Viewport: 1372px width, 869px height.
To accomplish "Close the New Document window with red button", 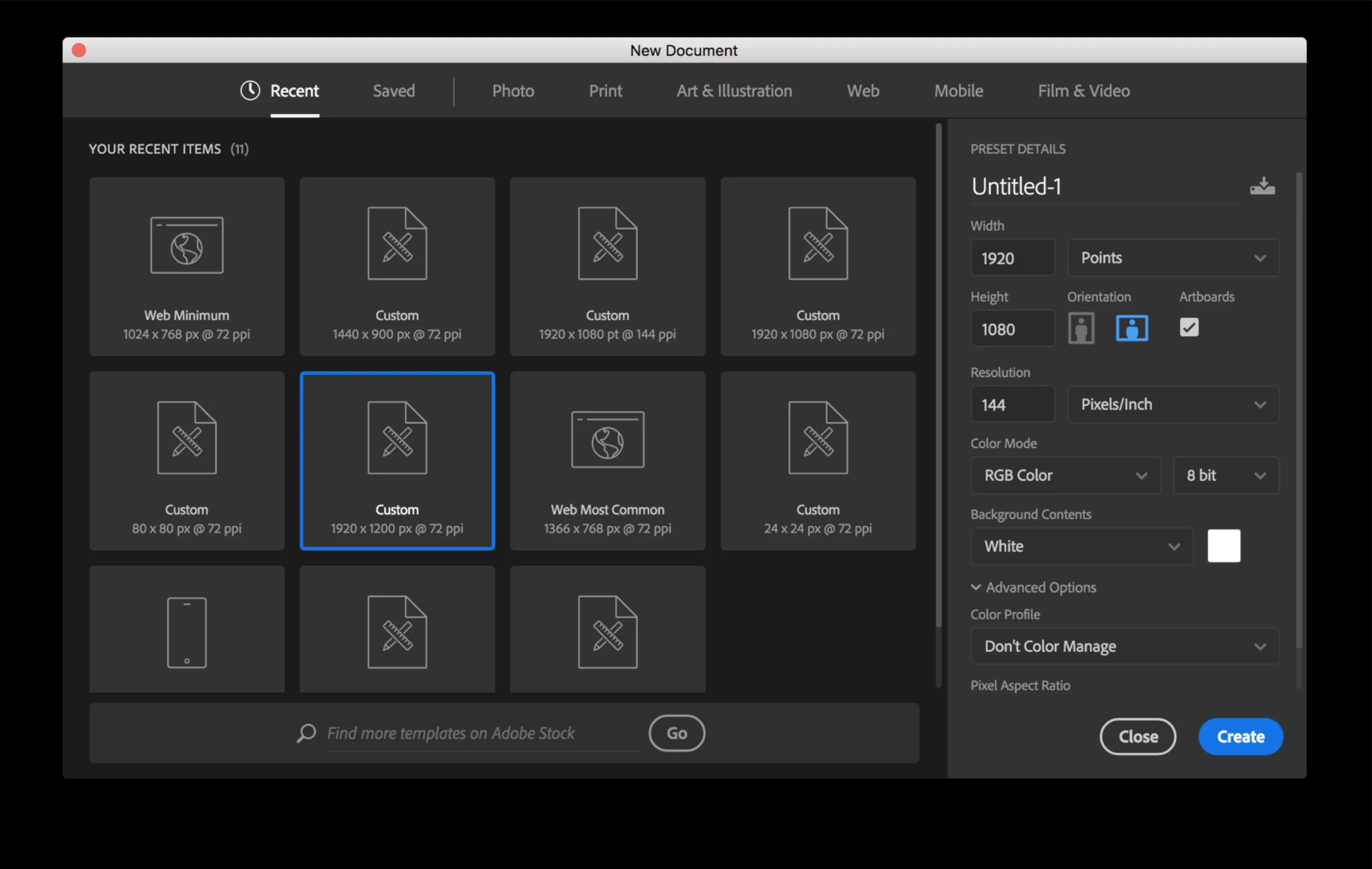I will (79, 50).
